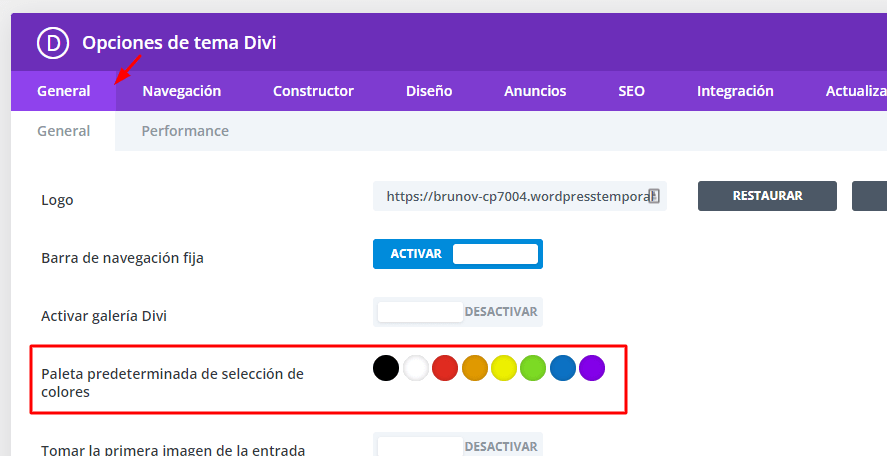Select the SEO tab

pyautogui.click(x=631, y=91)
